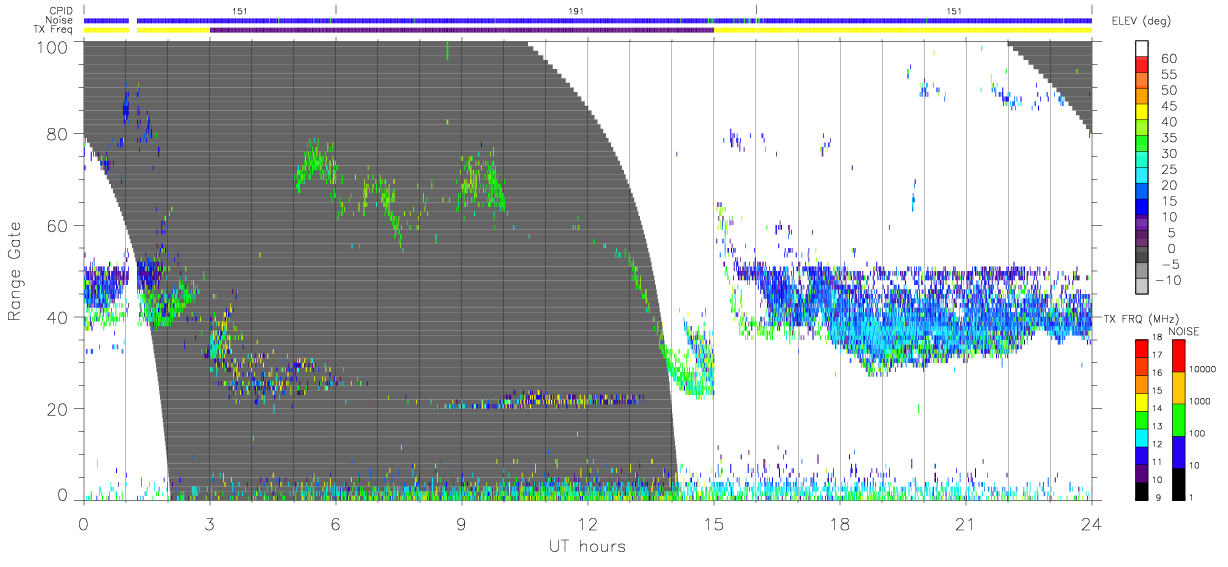The height and width of the screenshot is (567, 1228).
Task: Click the 'UT hours' x-axis title
Action: 586,547
